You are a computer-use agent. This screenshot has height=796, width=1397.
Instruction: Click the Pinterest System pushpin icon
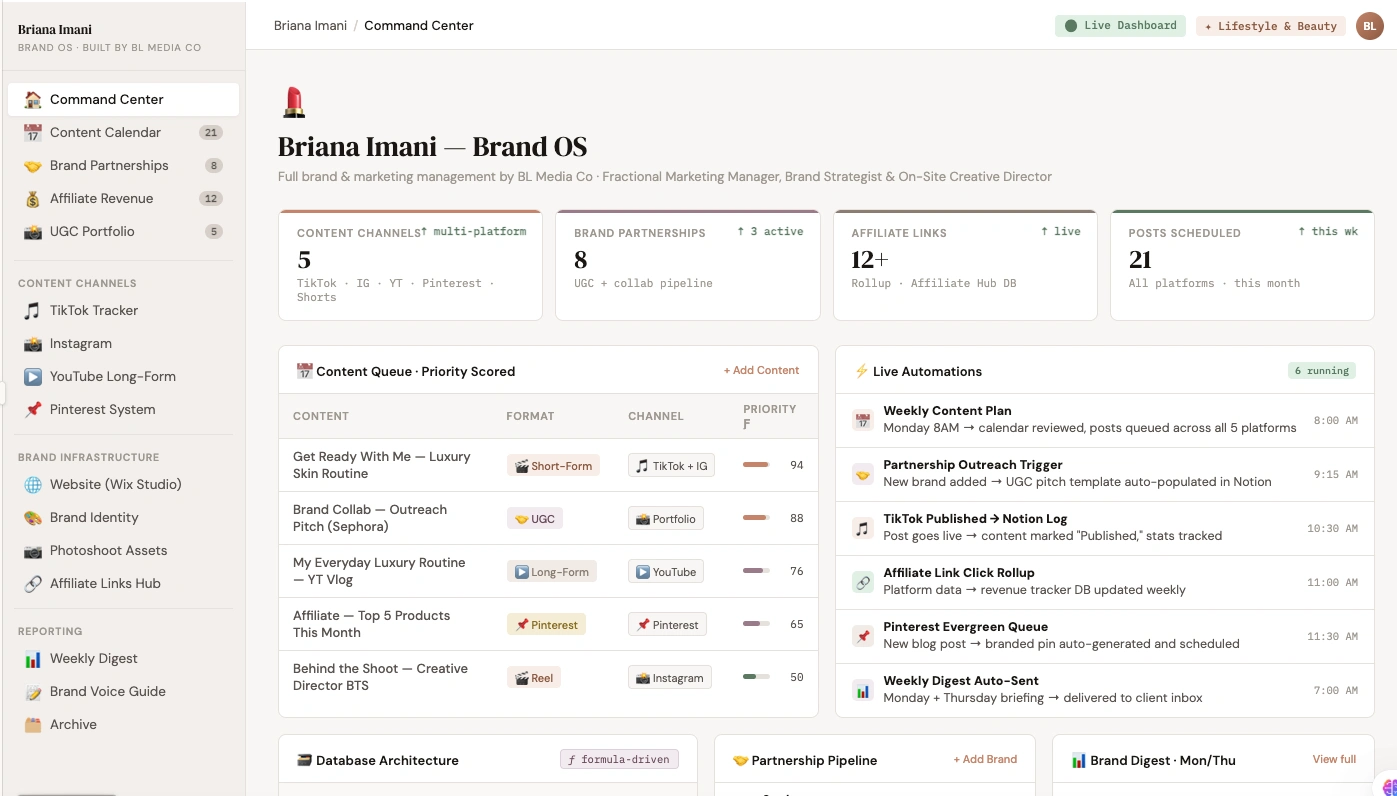pos(33,410)
